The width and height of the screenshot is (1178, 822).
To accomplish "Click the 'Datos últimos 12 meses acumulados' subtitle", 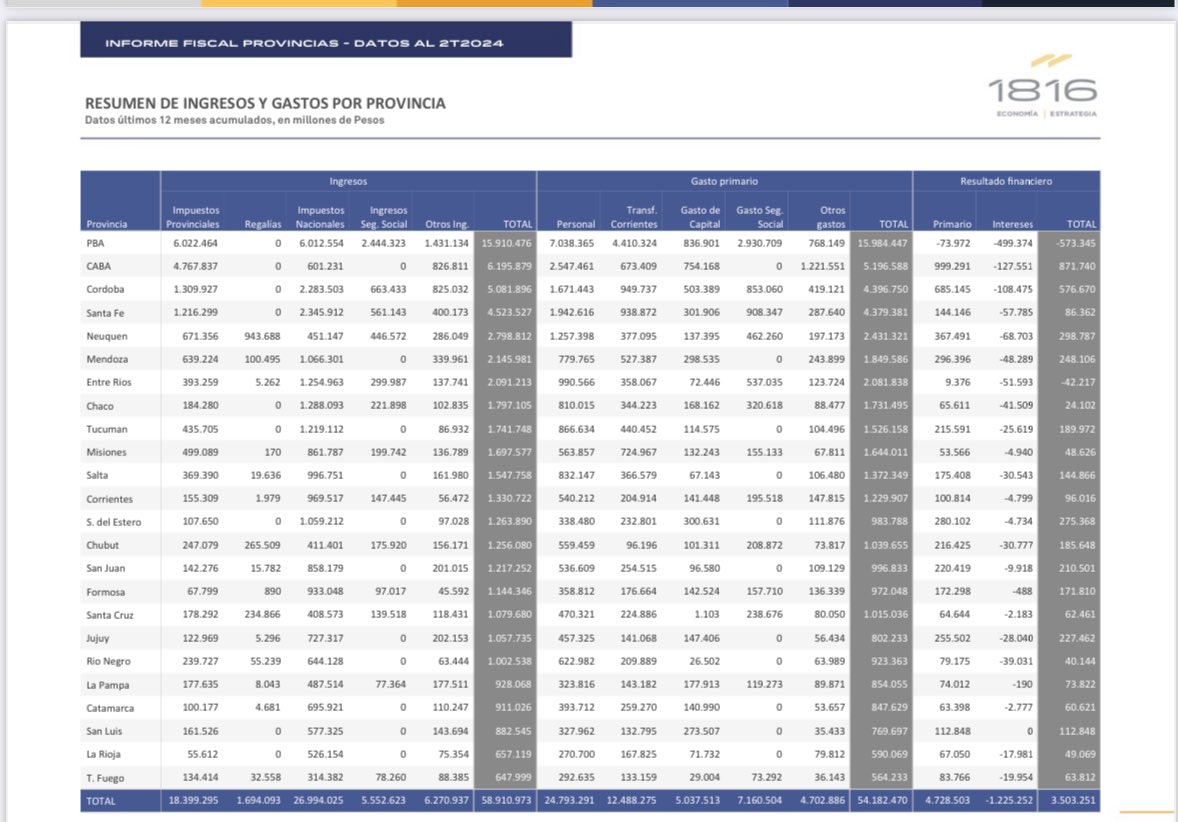I will [x=234, y=120].
